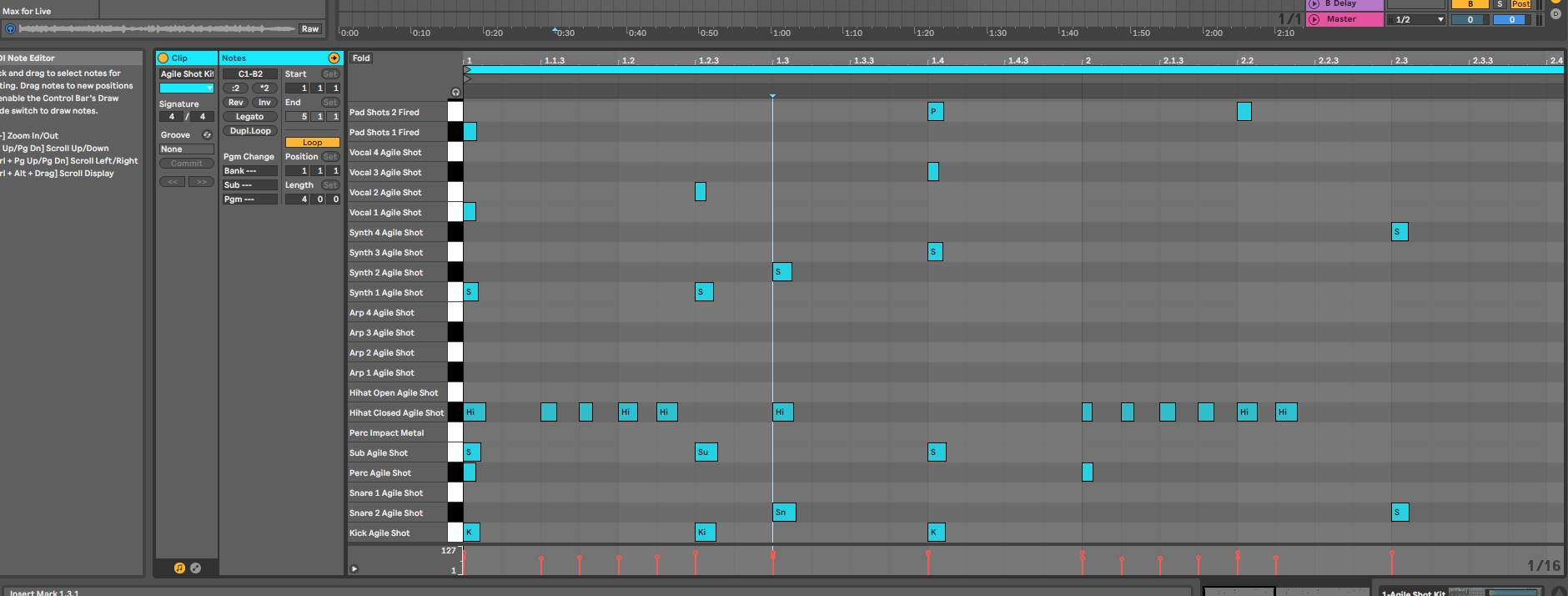Screen dimensions: 1568x596
Task: Click the Master send slider showing 0 in blue
Action: pos(1511,19)
